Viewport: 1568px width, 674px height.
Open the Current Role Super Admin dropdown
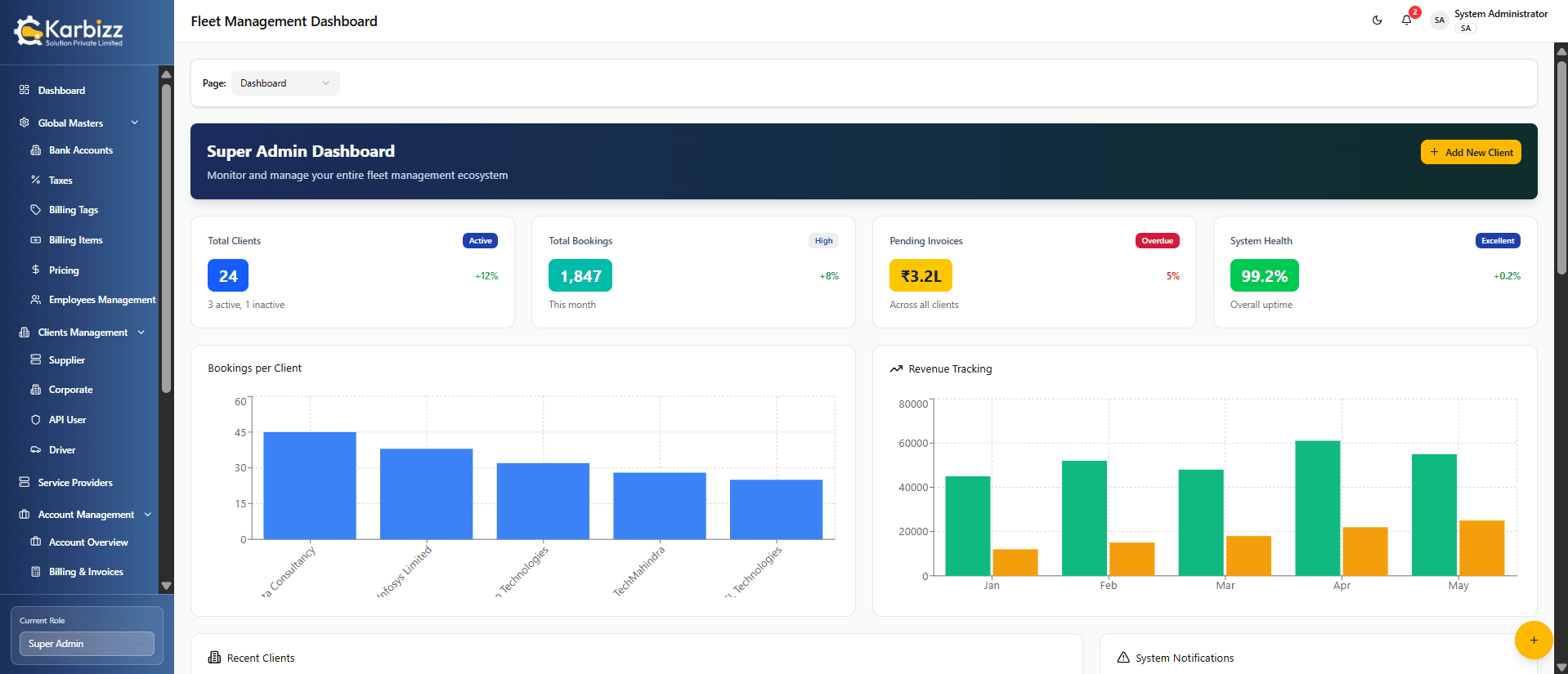coord(87,644)
